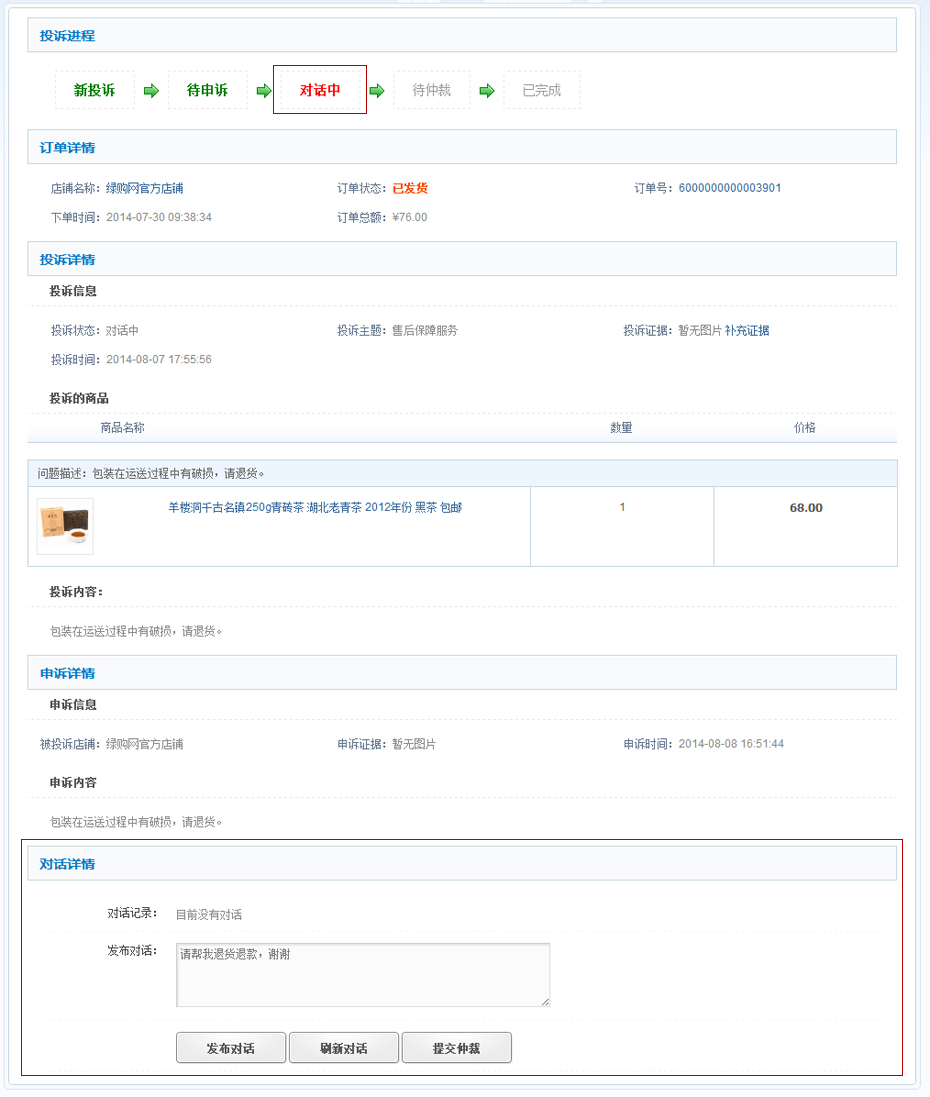The width and height of the screenshot is (930, 1097).
Task: Click the tea product thumbnail image
Action: click(x=65, y=526)
